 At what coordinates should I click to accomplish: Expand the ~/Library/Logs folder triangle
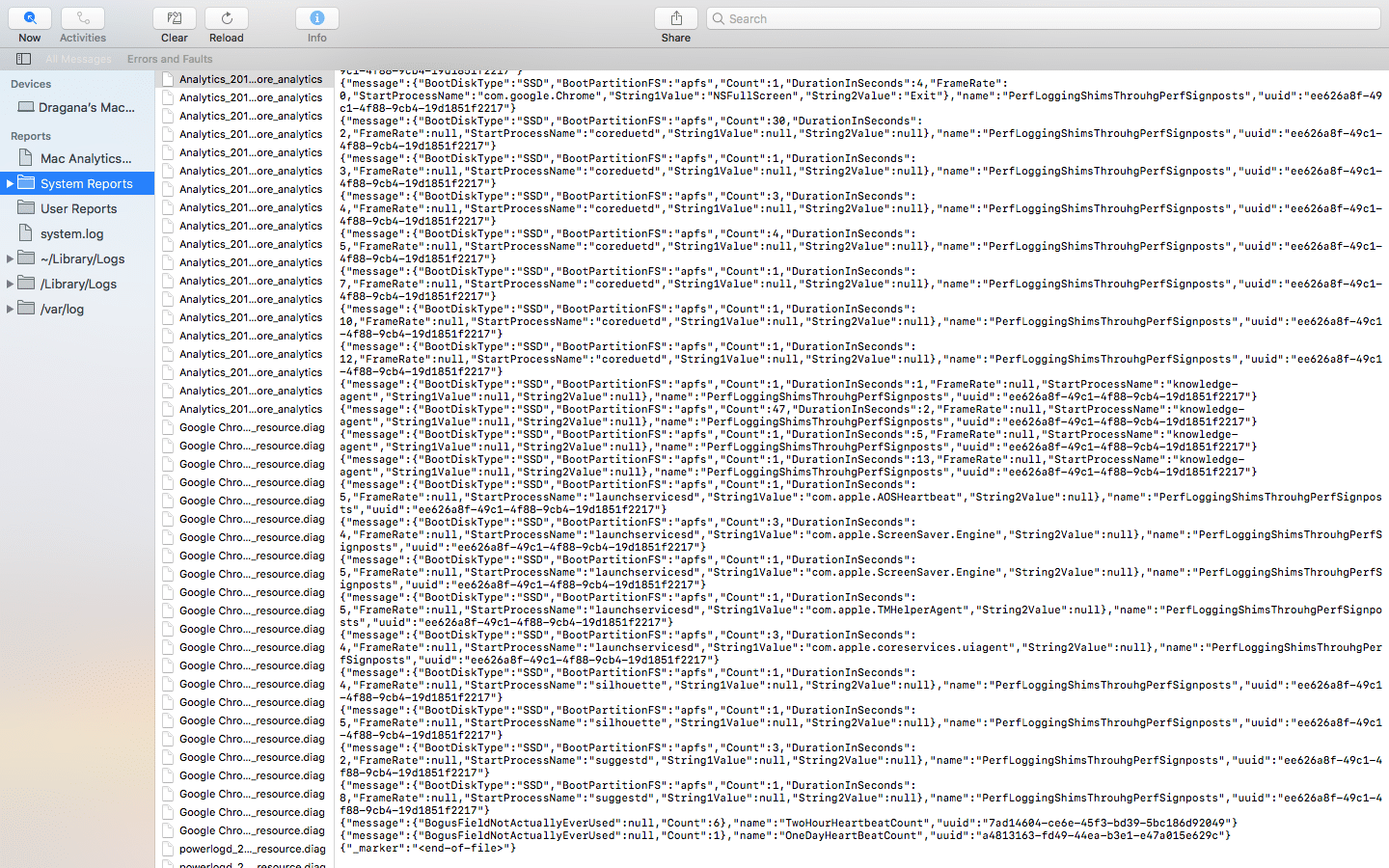point(10,258)
